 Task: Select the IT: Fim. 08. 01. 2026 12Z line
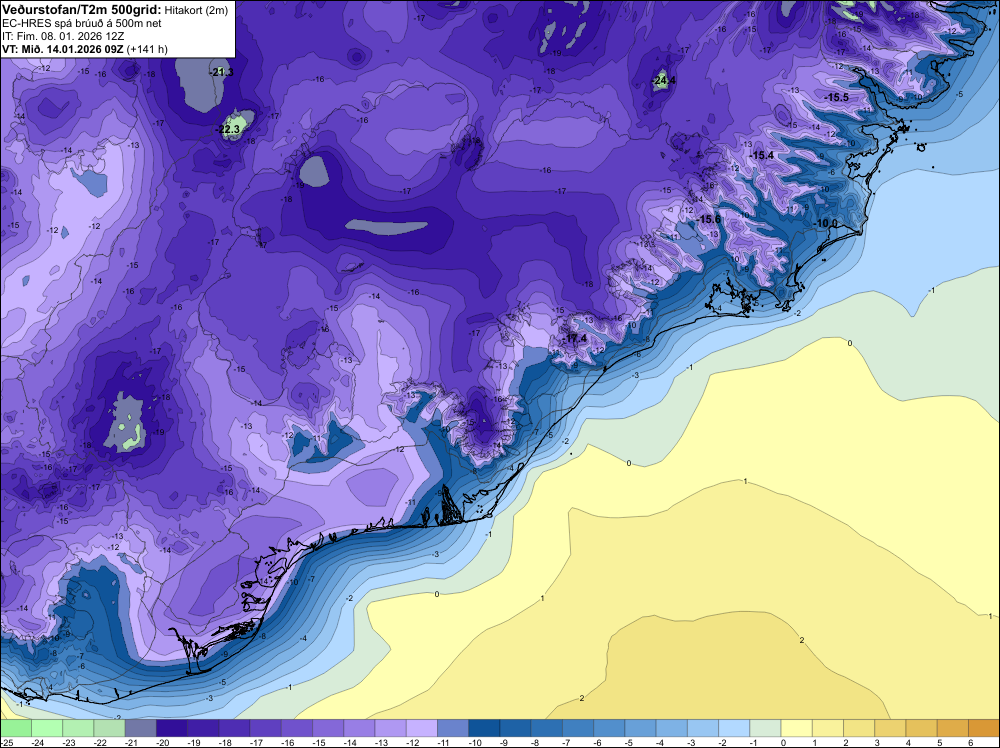click(x=63, y=36)
